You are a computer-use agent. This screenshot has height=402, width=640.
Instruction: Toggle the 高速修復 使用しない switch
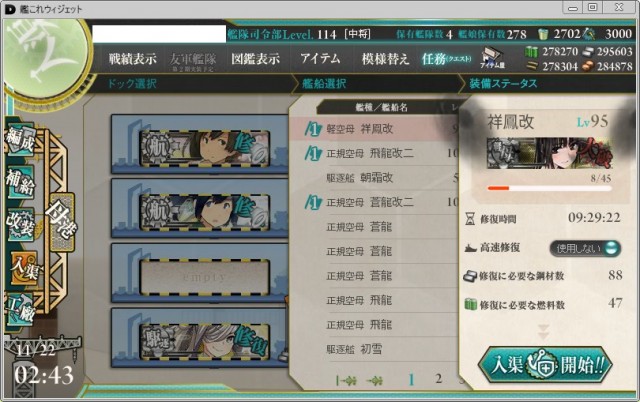pos(585,248)
